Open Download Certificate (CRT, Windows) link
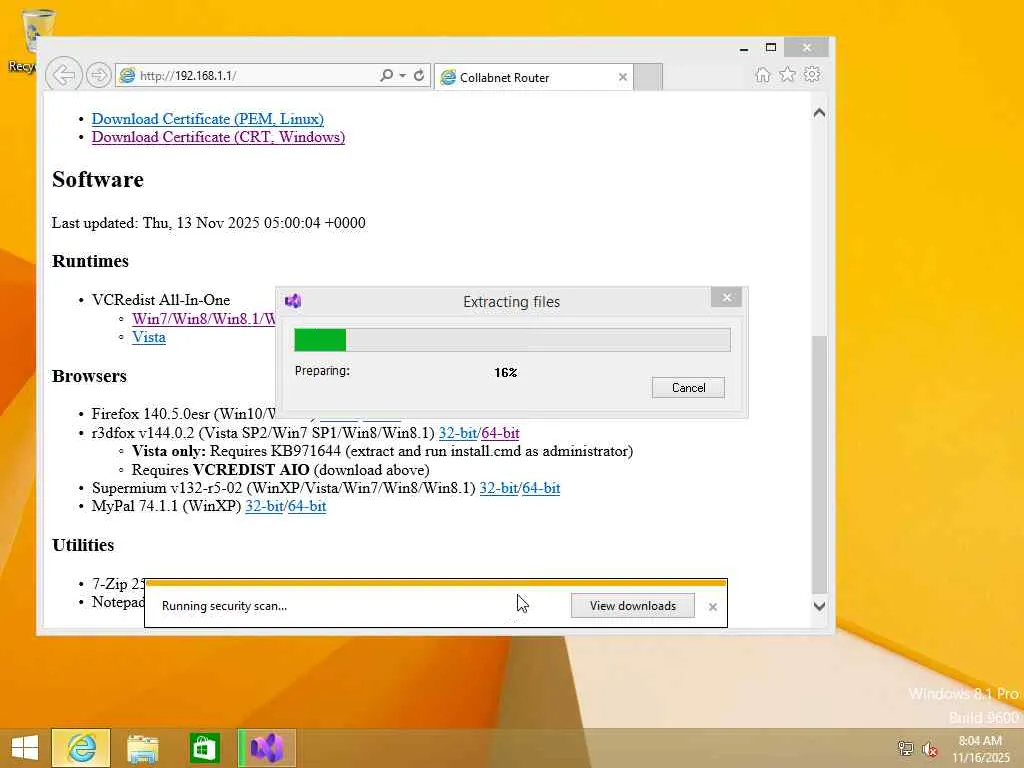This screenshot has width=1024, height=768. tap(218, 137)
